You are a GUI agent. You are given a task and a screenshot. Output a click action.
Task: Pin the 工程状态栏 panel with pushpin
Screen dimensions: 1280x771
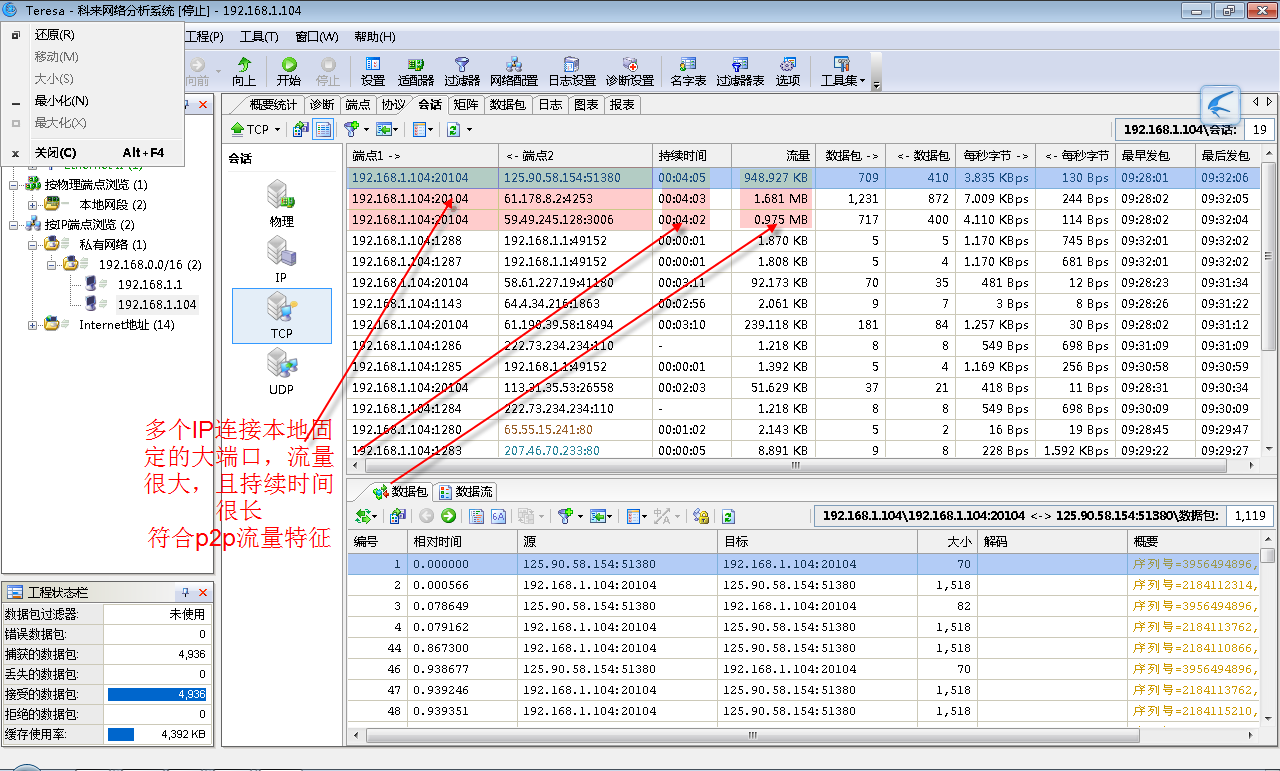(x=185, y=592)
